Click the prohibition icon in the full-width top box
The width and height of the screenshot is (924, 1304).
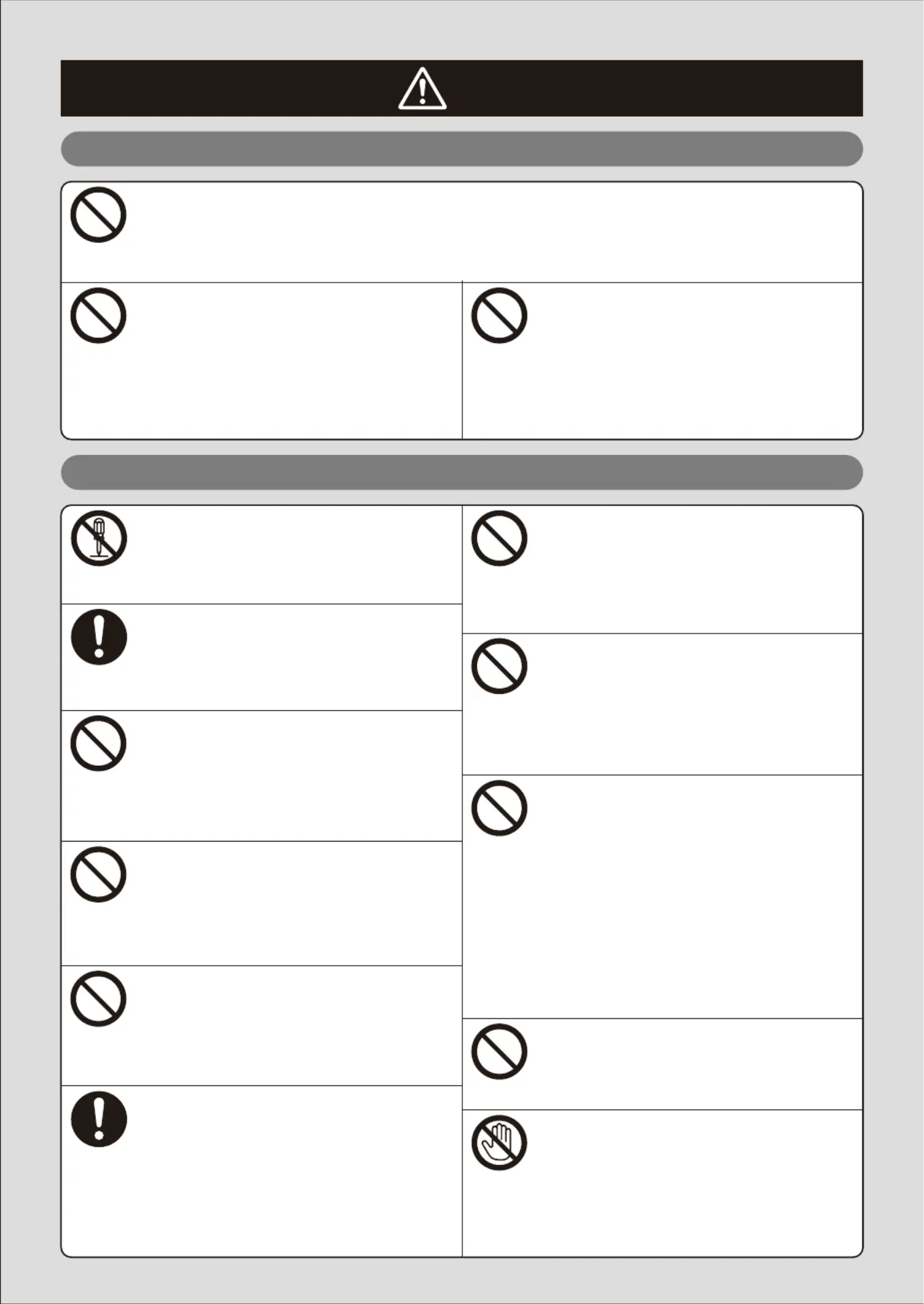pos(99,215)
